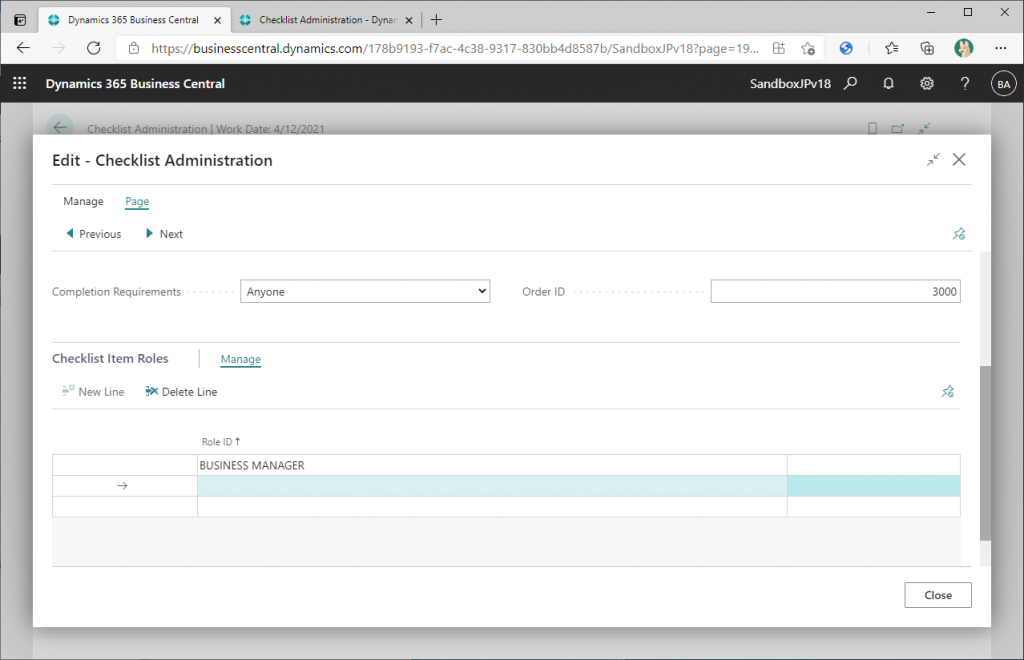Screen dimensions: 1024x660
Task: Open a new browser tab with plus
Action: point(436,20)
